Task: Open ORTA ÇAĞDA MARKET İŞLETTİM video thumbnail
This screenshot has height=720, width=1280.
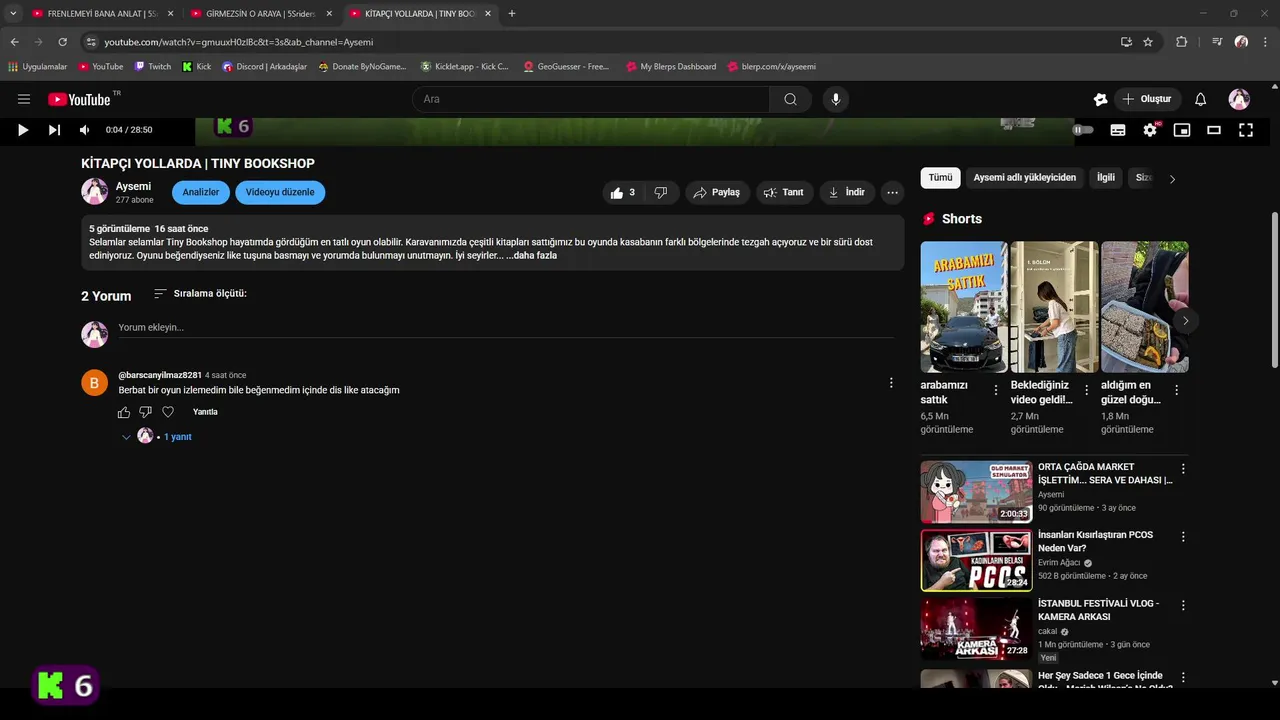Action: coord(976,492)
